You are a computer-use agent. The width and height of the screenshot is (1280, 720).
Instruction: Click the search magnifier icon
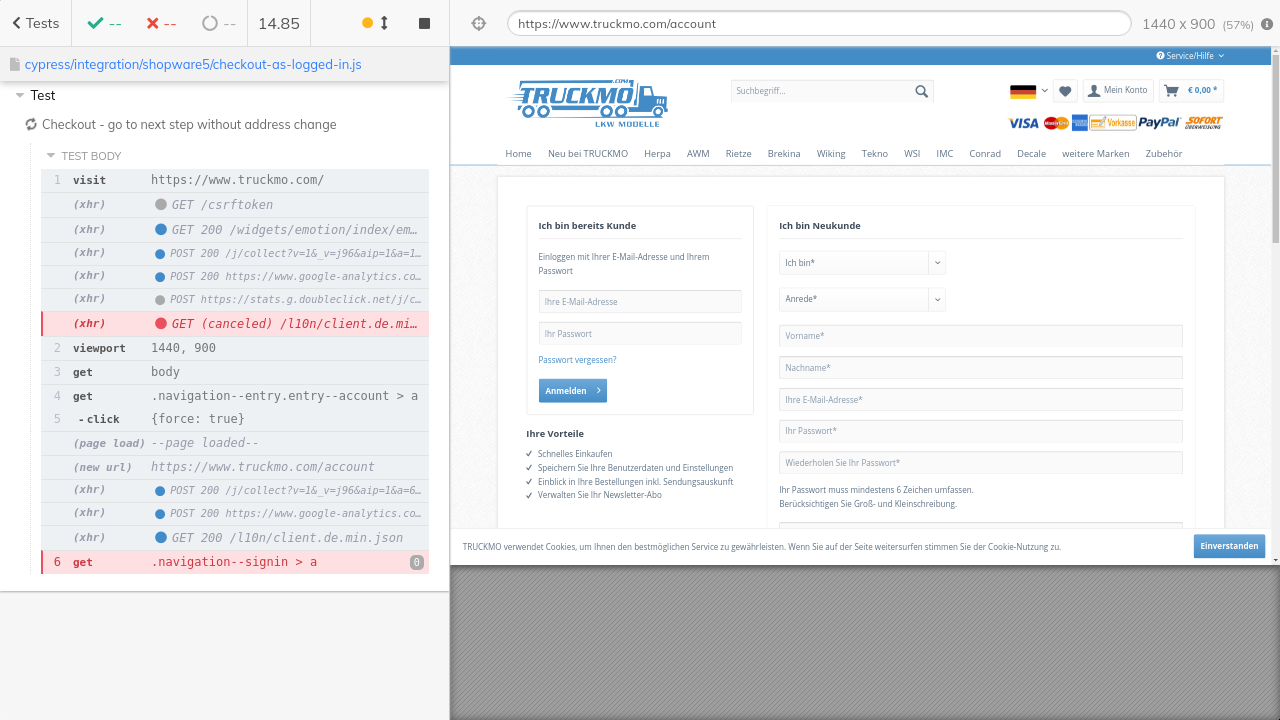pyautogui.click(x=921, y=91)
